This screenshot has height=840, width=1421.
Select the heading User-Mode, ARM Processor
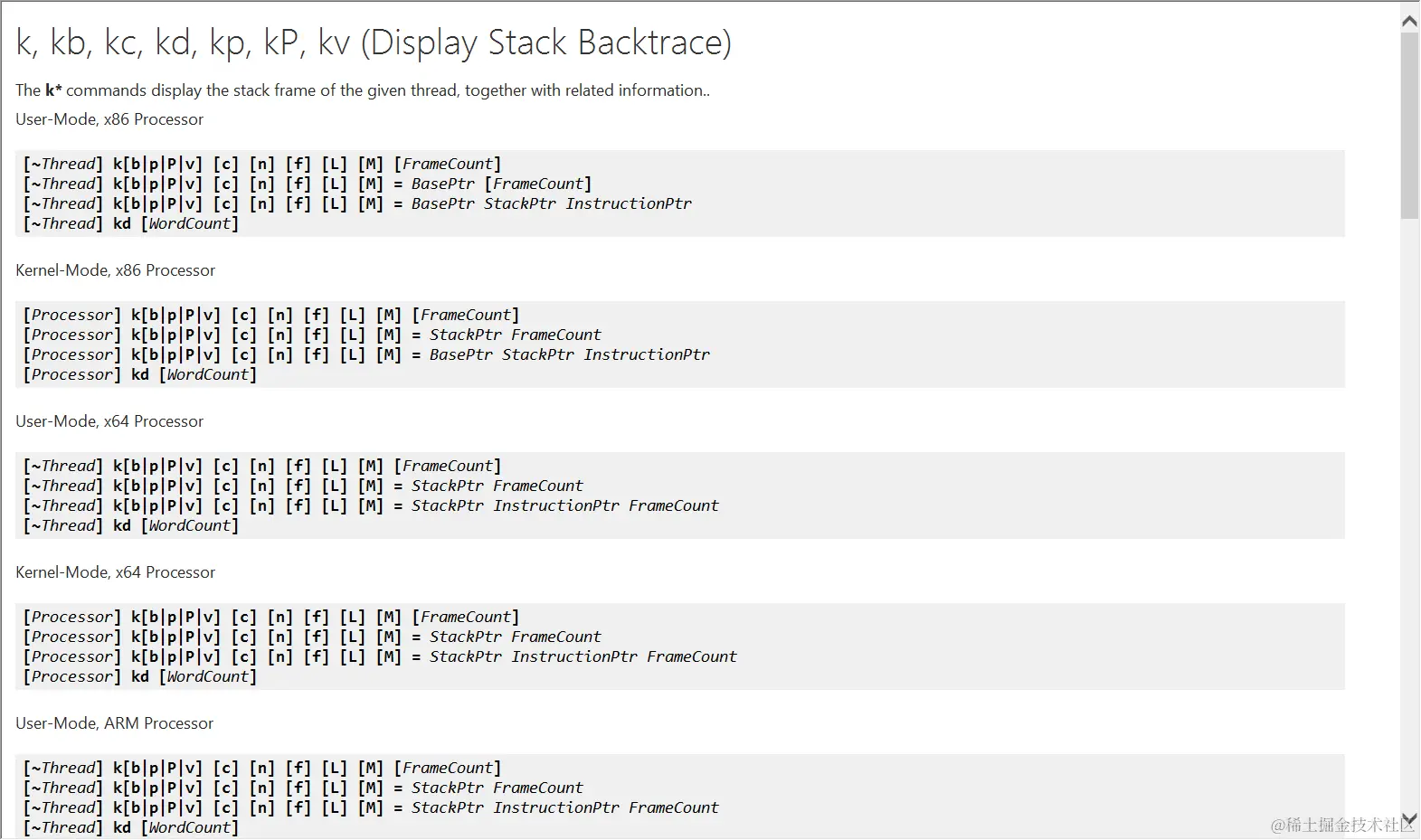(114, 723)
